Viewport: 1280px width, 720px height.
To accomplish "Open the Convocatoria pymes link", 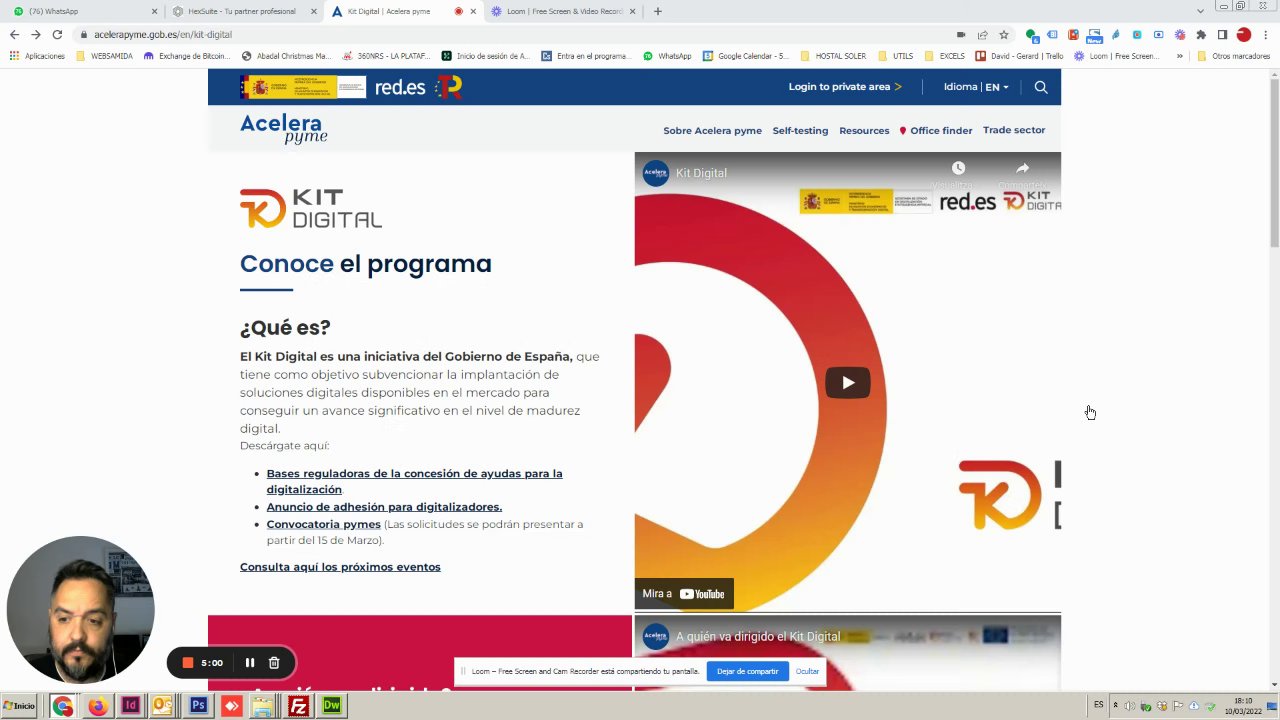I will point(323,524).
